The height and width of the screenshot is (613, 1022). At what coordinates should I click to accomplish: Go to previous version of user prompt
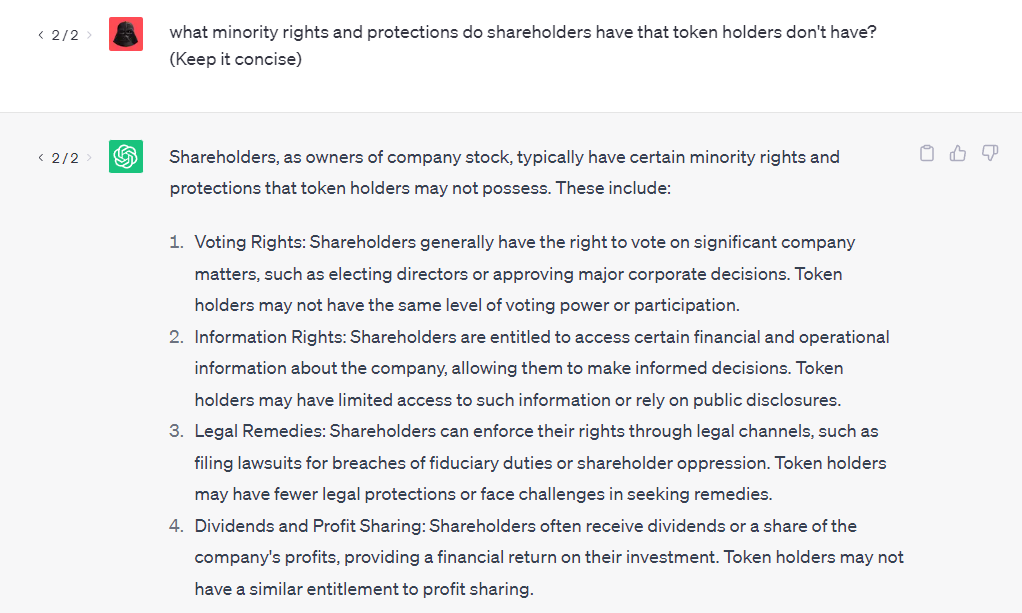40,35
